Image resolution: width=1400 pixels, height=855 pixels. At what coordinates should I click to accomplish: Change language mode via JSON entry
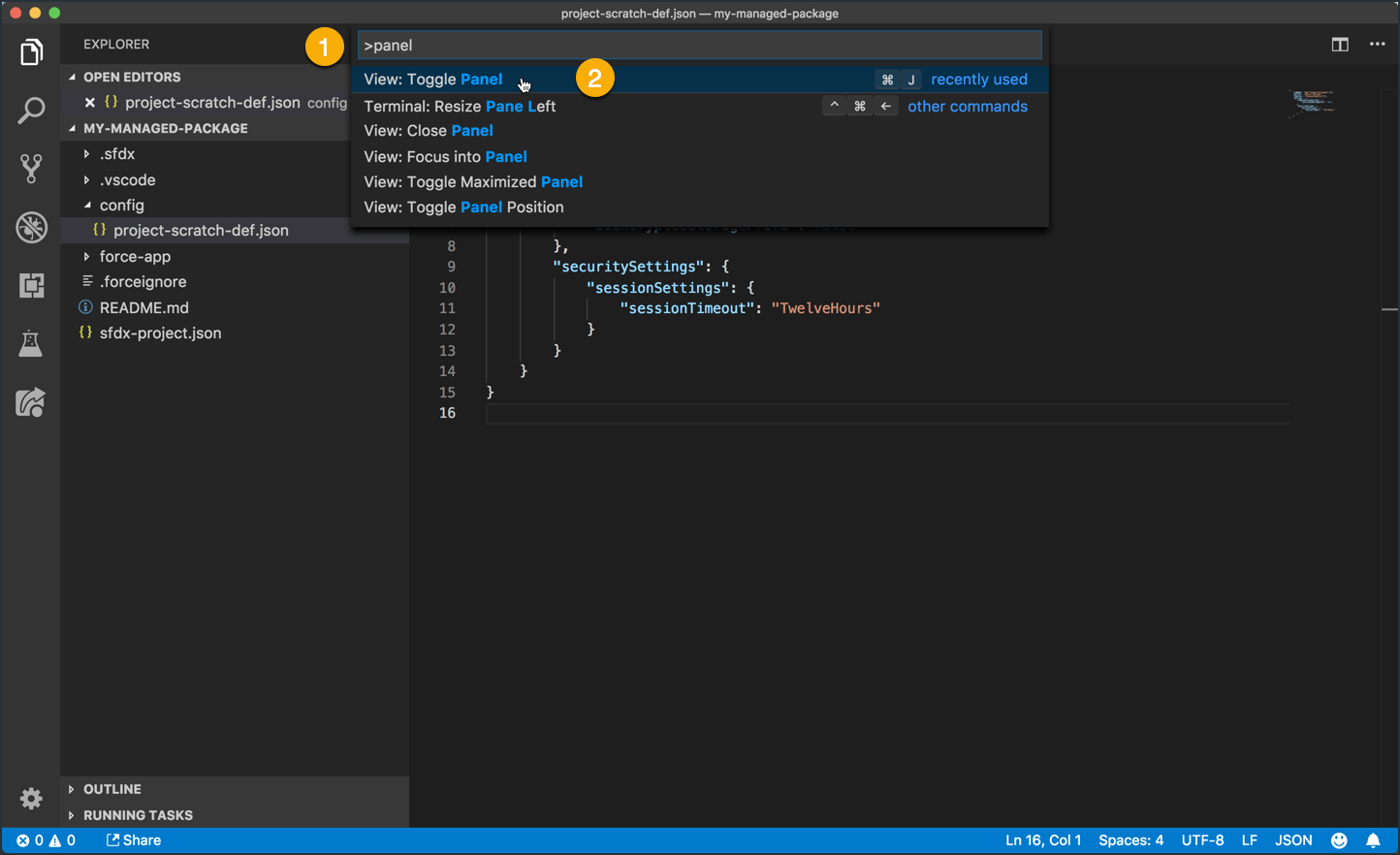1293,840
